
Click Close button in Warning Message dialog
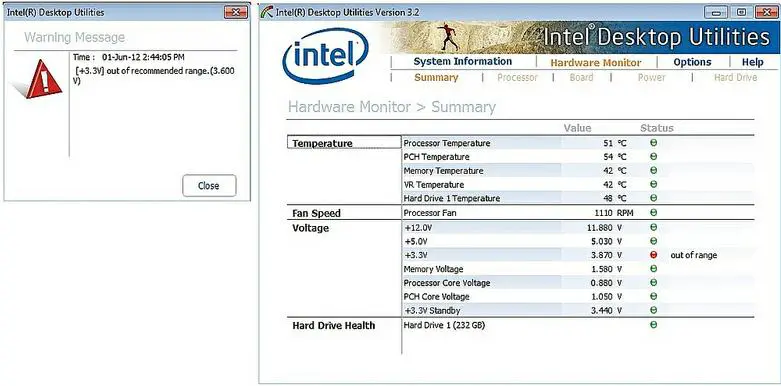click(x=209, y=186)
